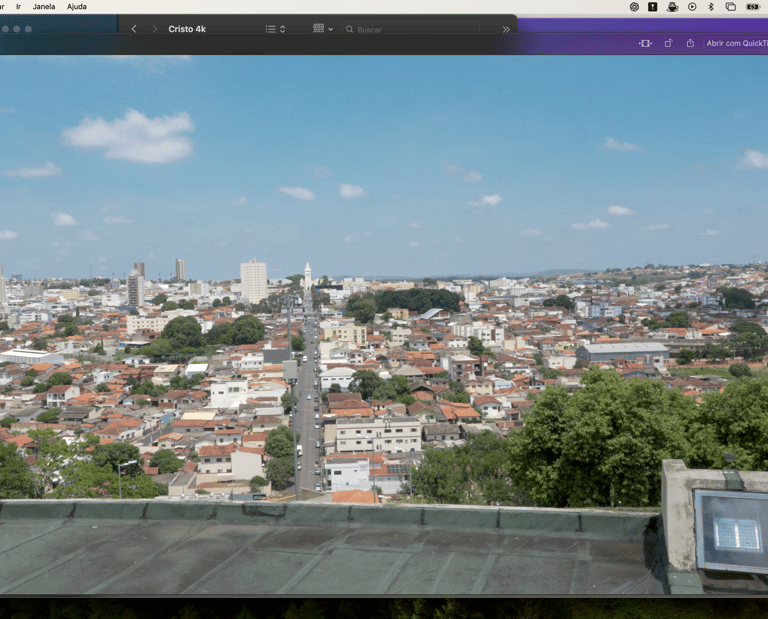Go forward in the Finder window
Image resolution: width=768 pixels, height=619 pixels.
point(154,29)
